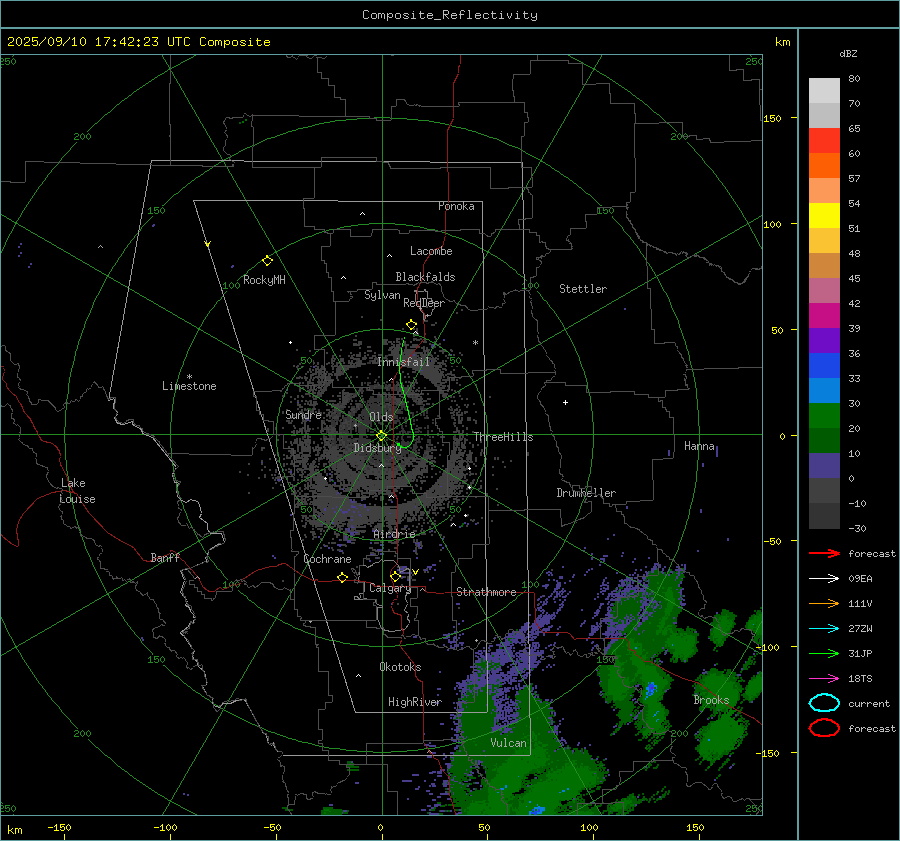Click the Composite_Reflectivity title text

coord(449,15)
